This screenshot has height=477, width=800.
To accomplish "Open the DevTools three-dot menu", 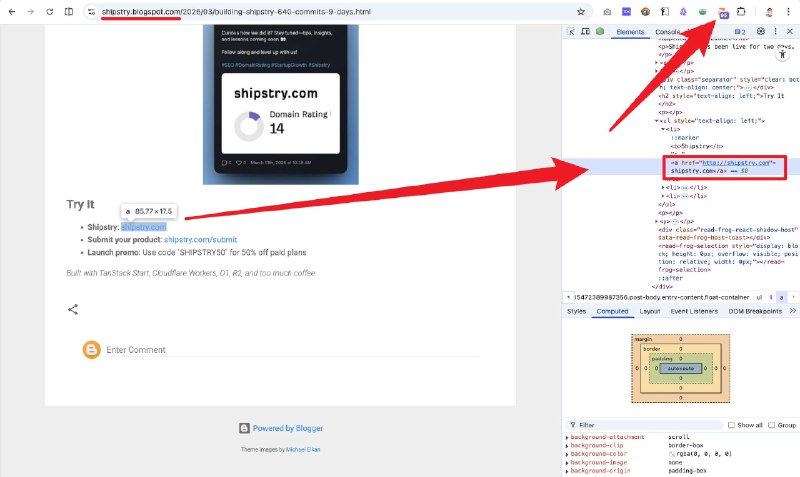I will (x=776, y=32).
